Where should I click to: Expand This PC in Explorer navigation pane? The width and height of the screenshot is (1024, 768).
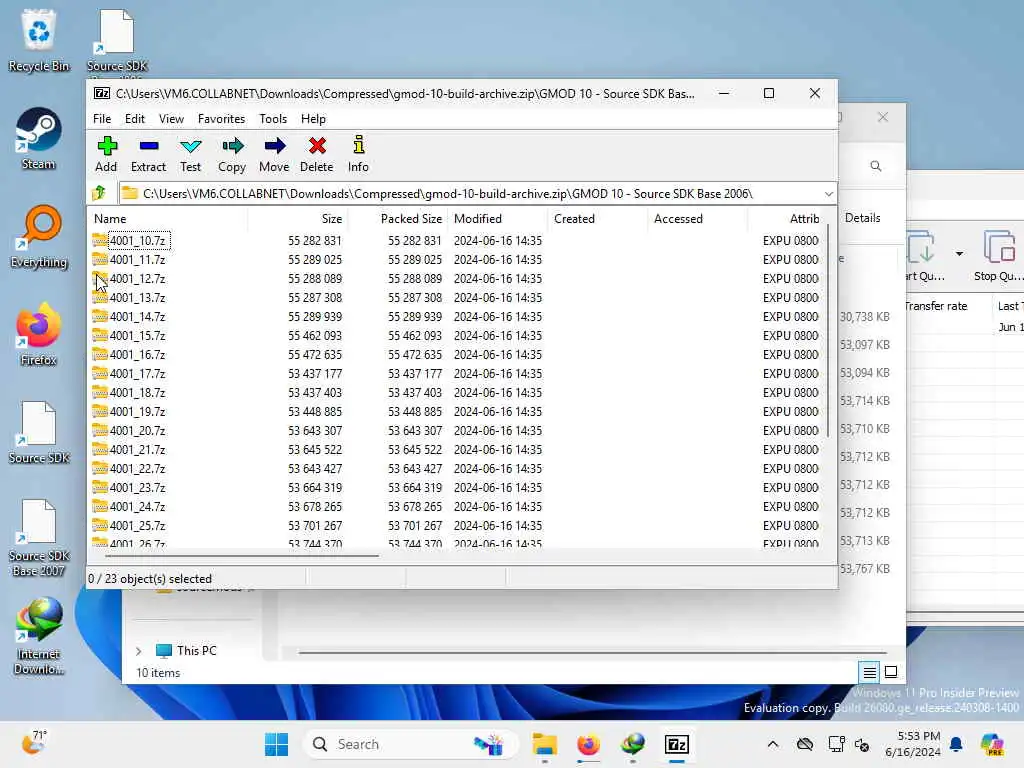[138, 650]
